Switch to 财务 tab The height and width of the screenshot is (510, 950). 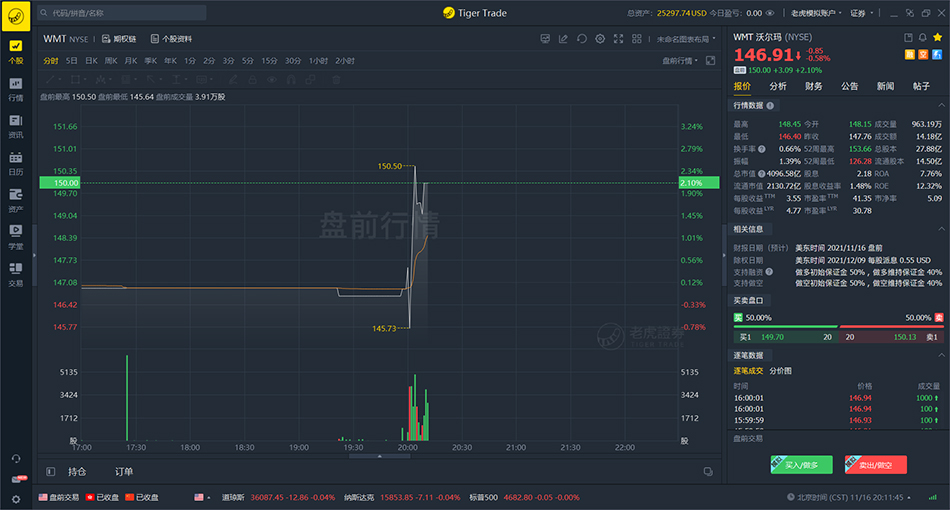coord(814,87)
